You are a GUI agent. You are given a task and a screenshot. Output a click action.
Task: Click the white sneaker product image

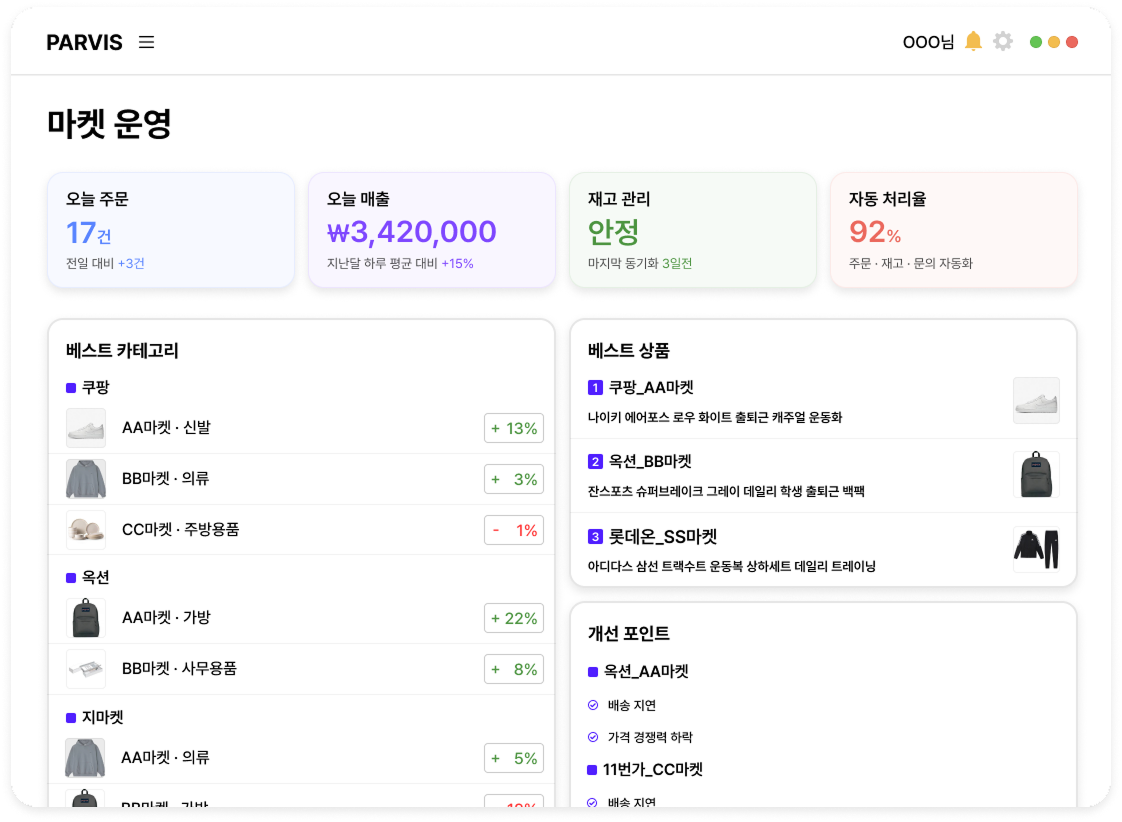point(1036,401)
